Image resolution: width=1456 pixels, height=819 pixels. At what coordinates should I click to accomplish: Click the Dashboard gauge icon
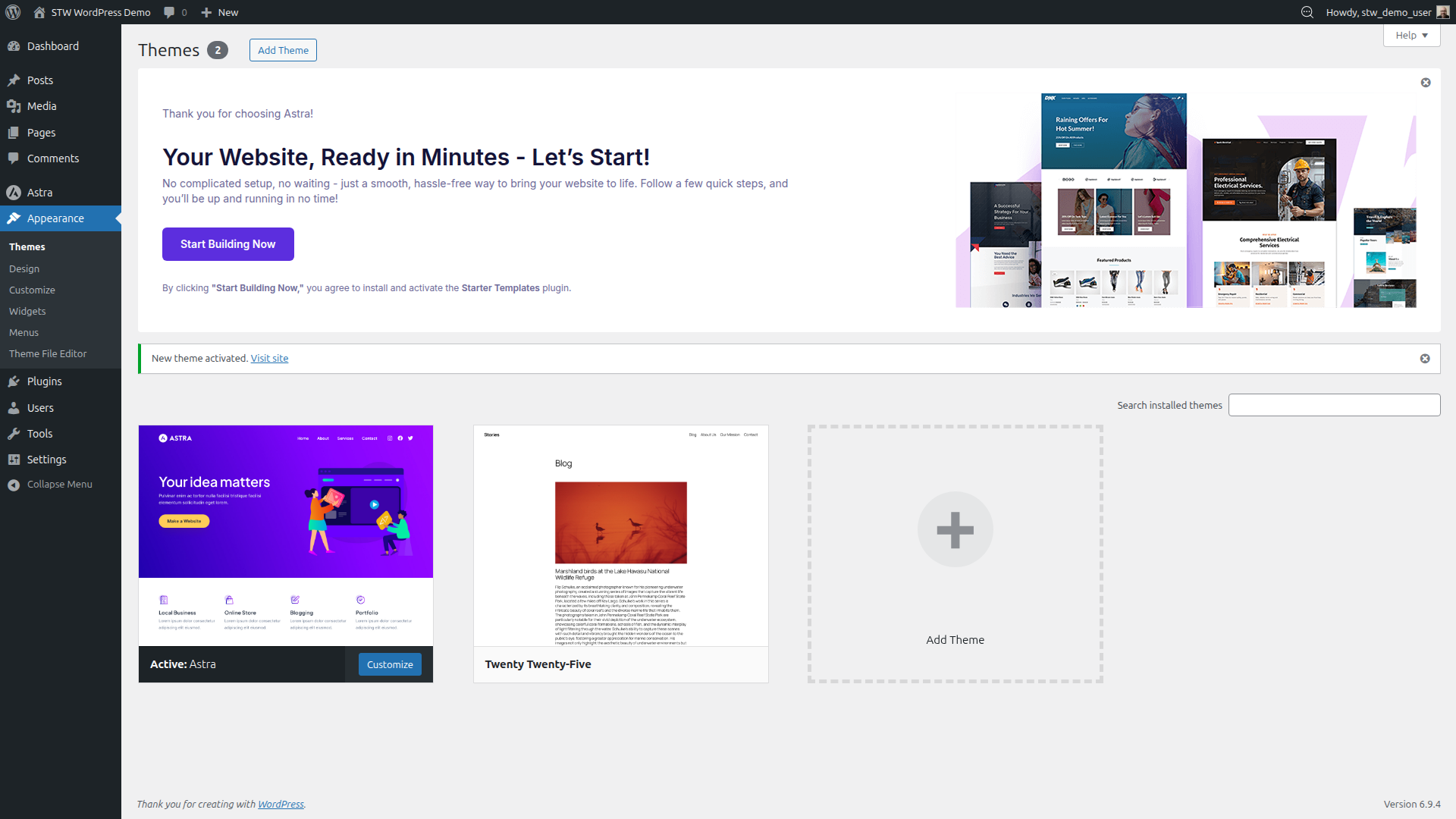(14, 46)
